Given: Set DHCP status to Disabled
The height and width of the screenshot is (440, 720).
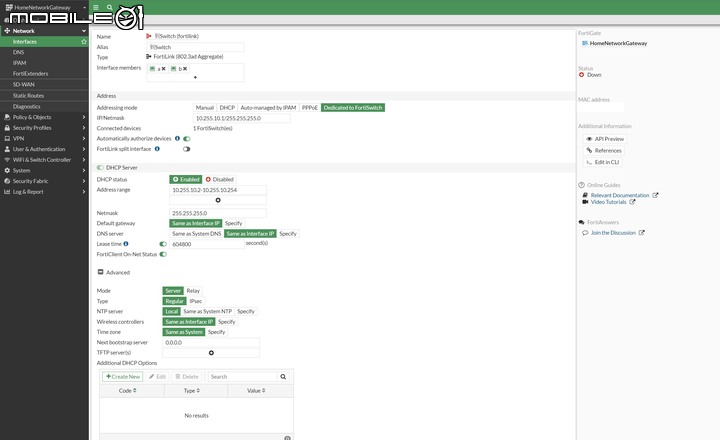Looking at the screenshot, I should pyautogui.click(x=219, y=180).
